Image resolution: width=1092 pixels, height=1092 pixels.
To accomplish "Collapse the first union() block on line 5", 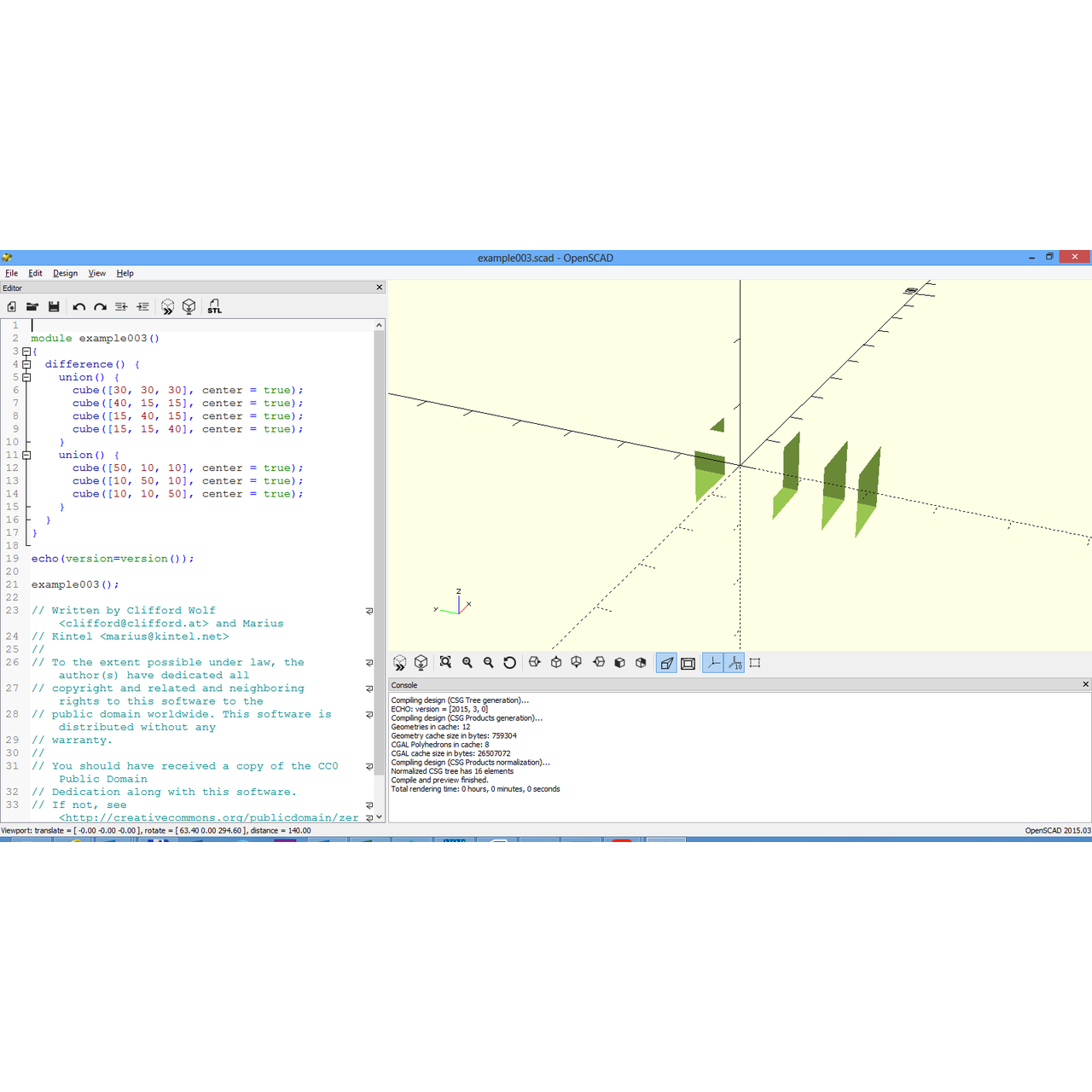I will (x=26, y=377).
